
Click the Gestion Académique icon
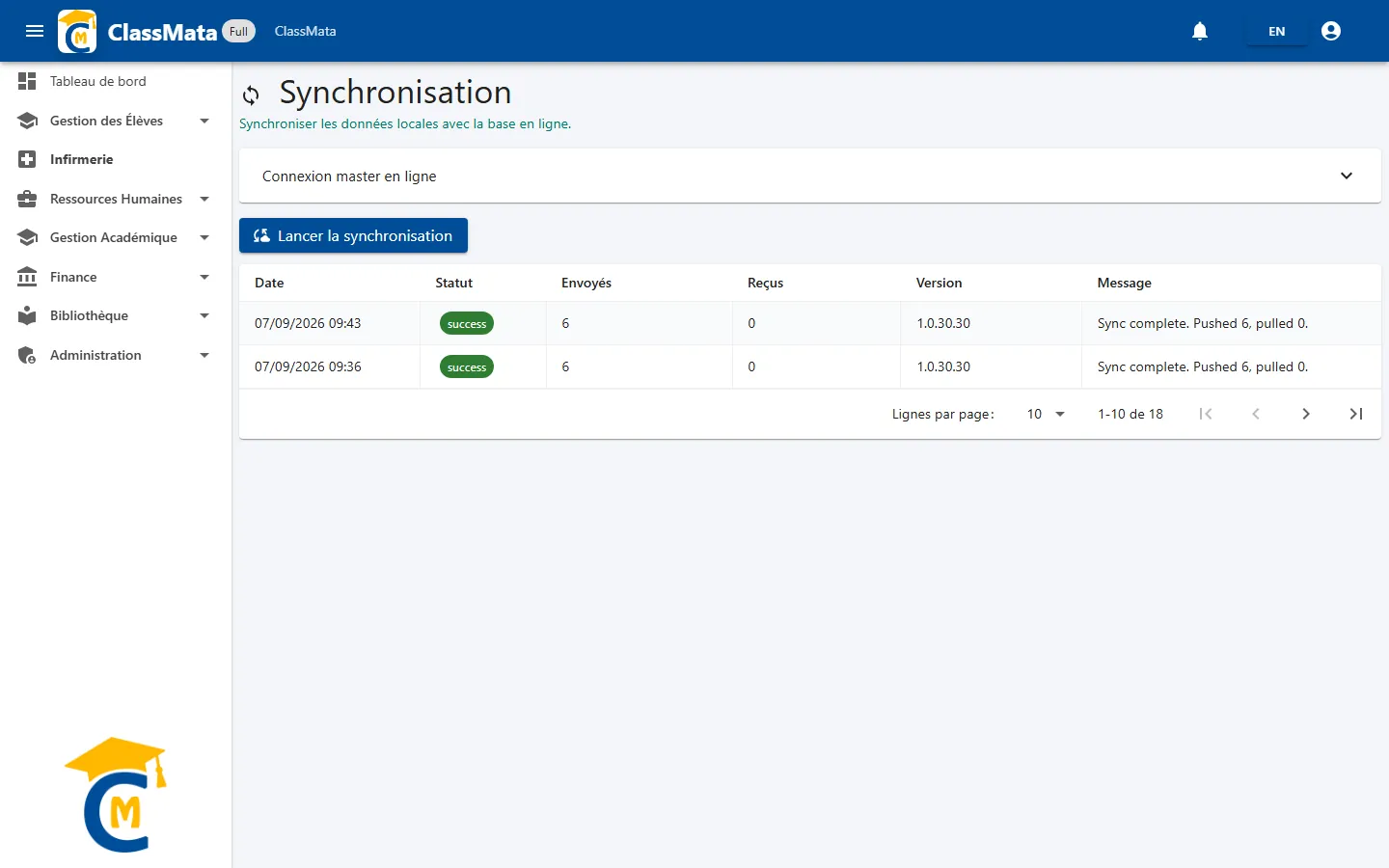[27, 237]
